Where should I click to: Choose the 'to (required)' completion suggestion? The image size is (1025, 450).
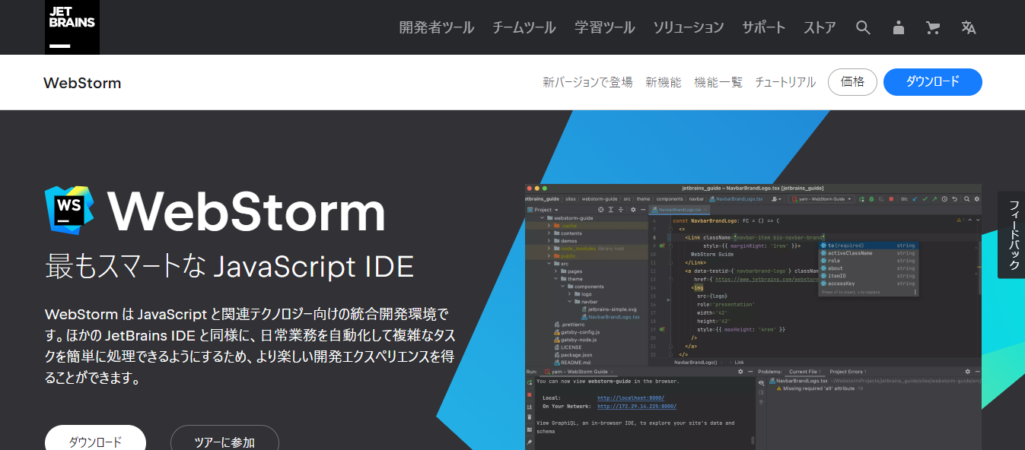pos(868,245)
